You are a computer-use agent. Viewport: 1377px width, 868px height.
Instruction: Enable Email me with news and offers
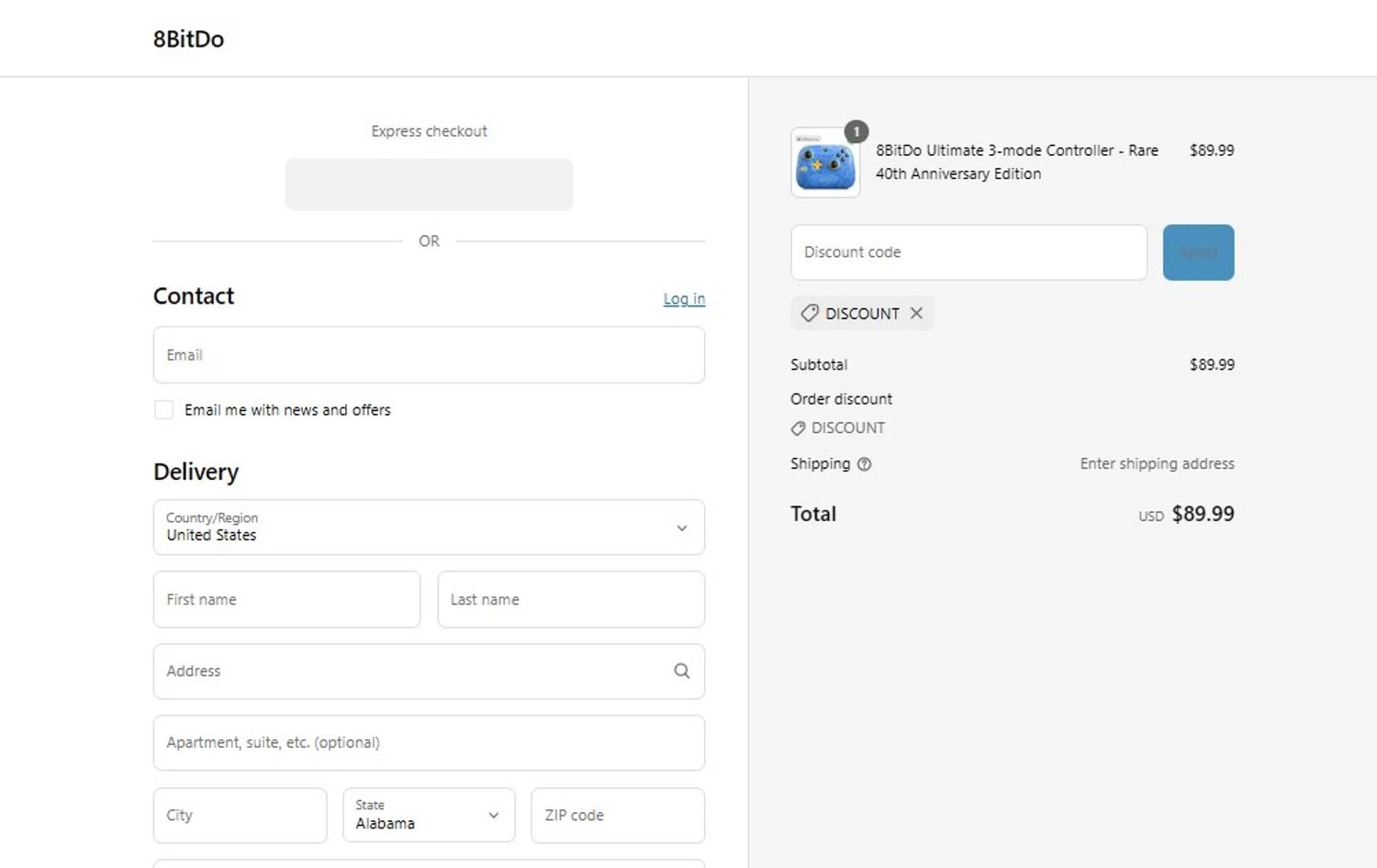click(164, 410)
